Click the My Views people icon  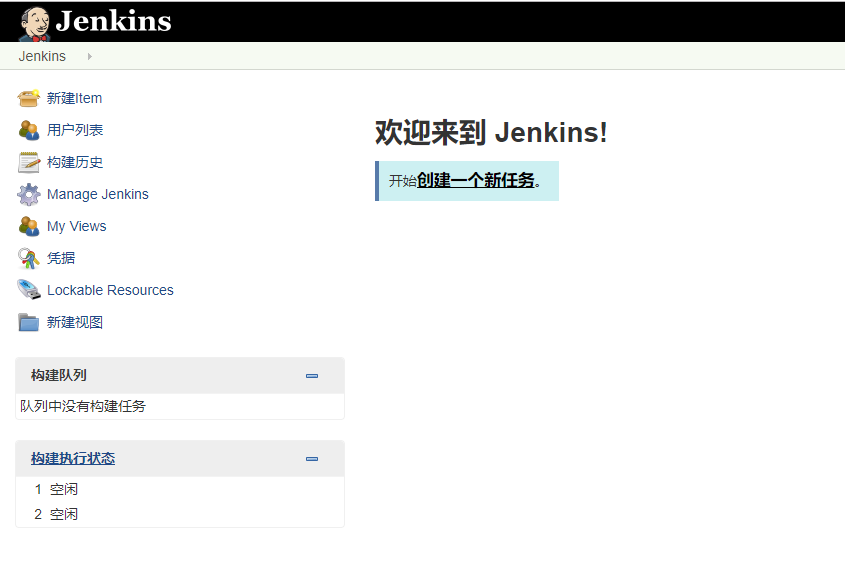click(29, 226)
